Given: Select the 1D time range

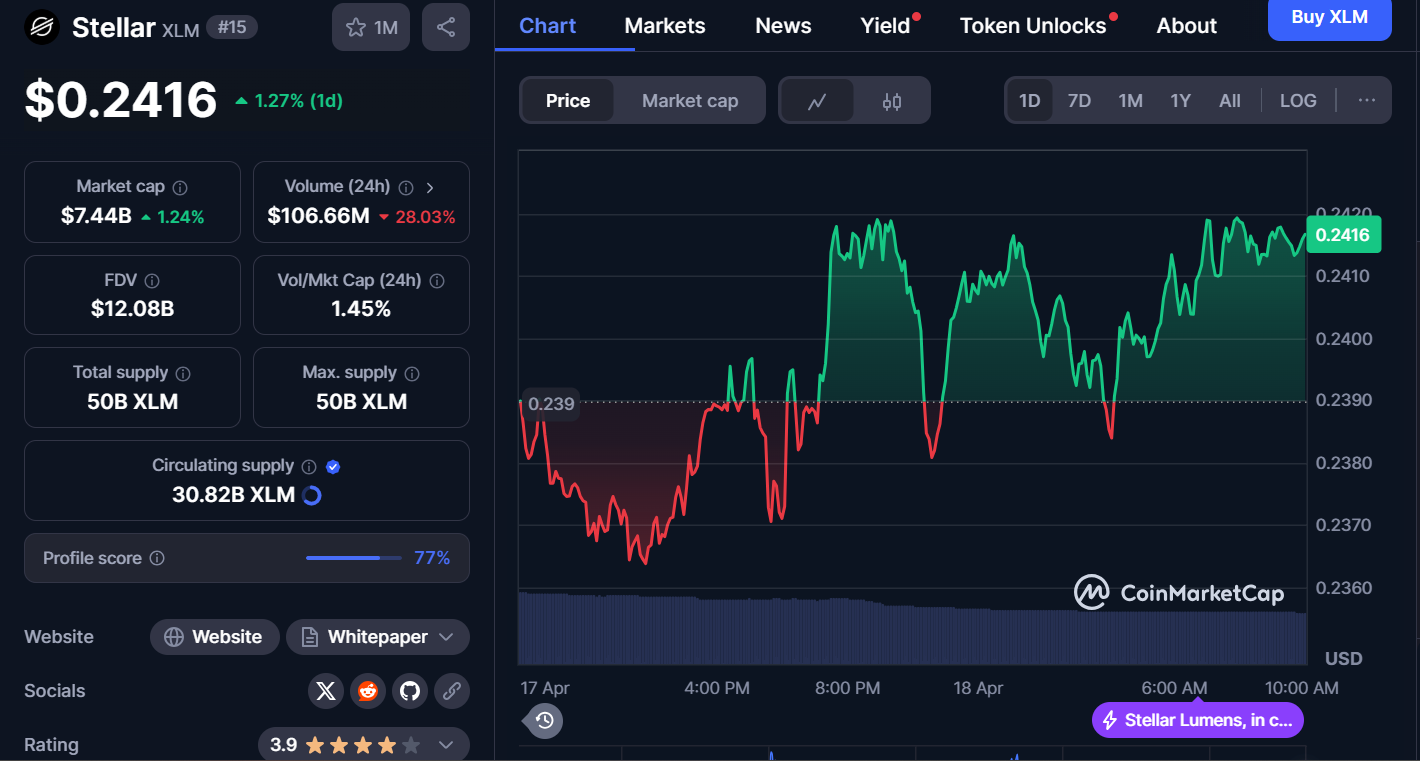Looking at the screenshot, I should [1029, 101].
